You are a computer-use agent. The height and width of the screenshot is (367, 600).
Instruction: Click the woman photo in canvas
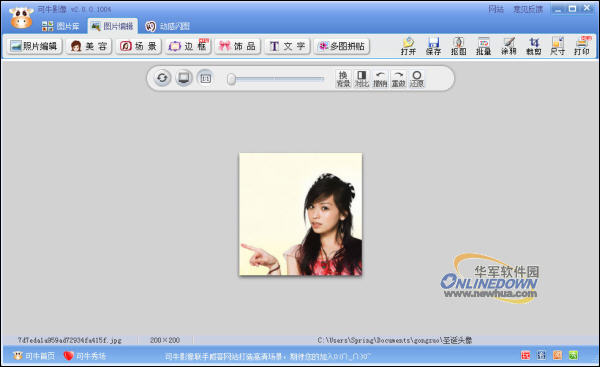(x=300, y=214)
